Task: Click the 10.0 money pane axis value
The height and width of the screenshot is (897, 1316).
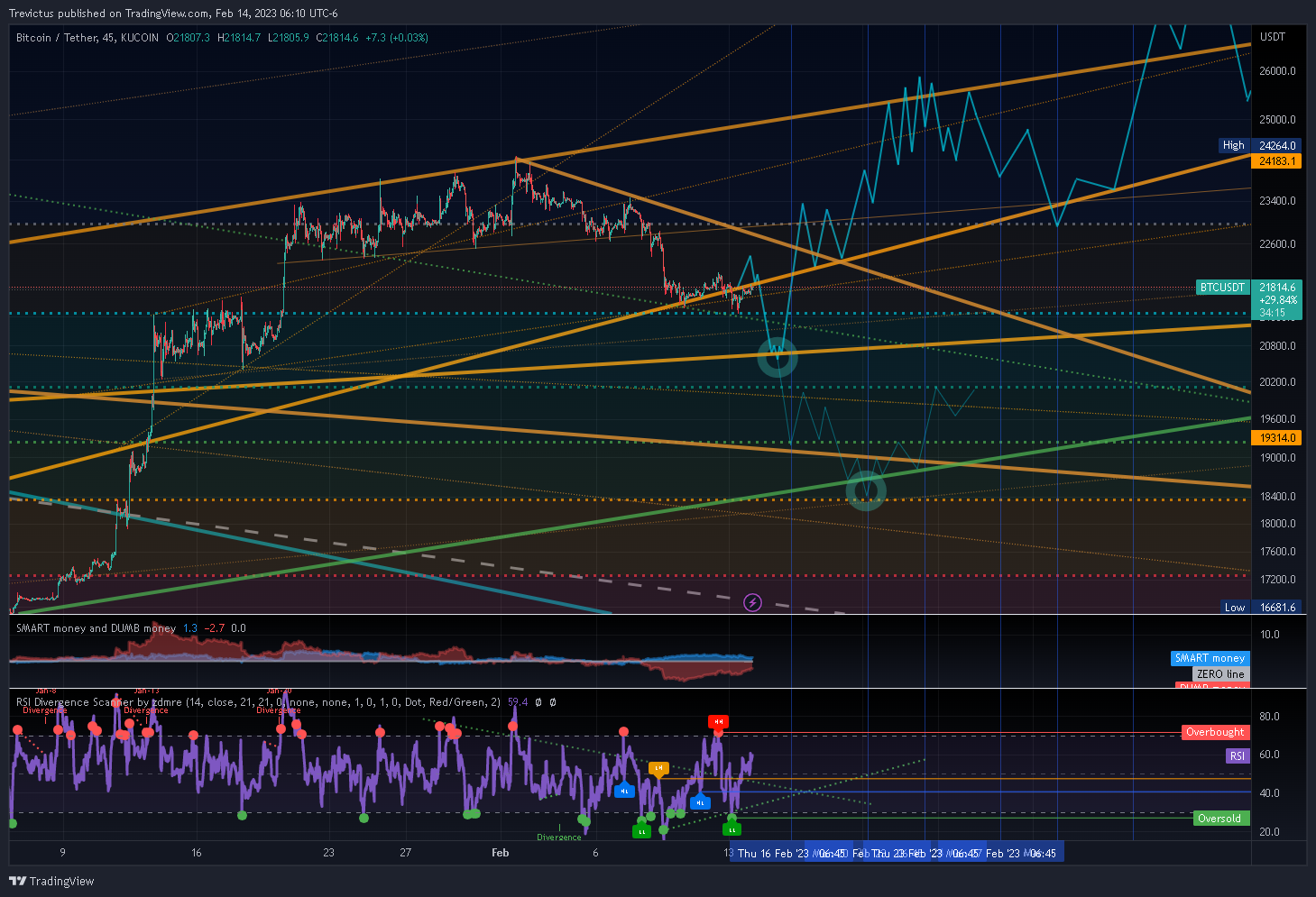Action: [1269, 635]
